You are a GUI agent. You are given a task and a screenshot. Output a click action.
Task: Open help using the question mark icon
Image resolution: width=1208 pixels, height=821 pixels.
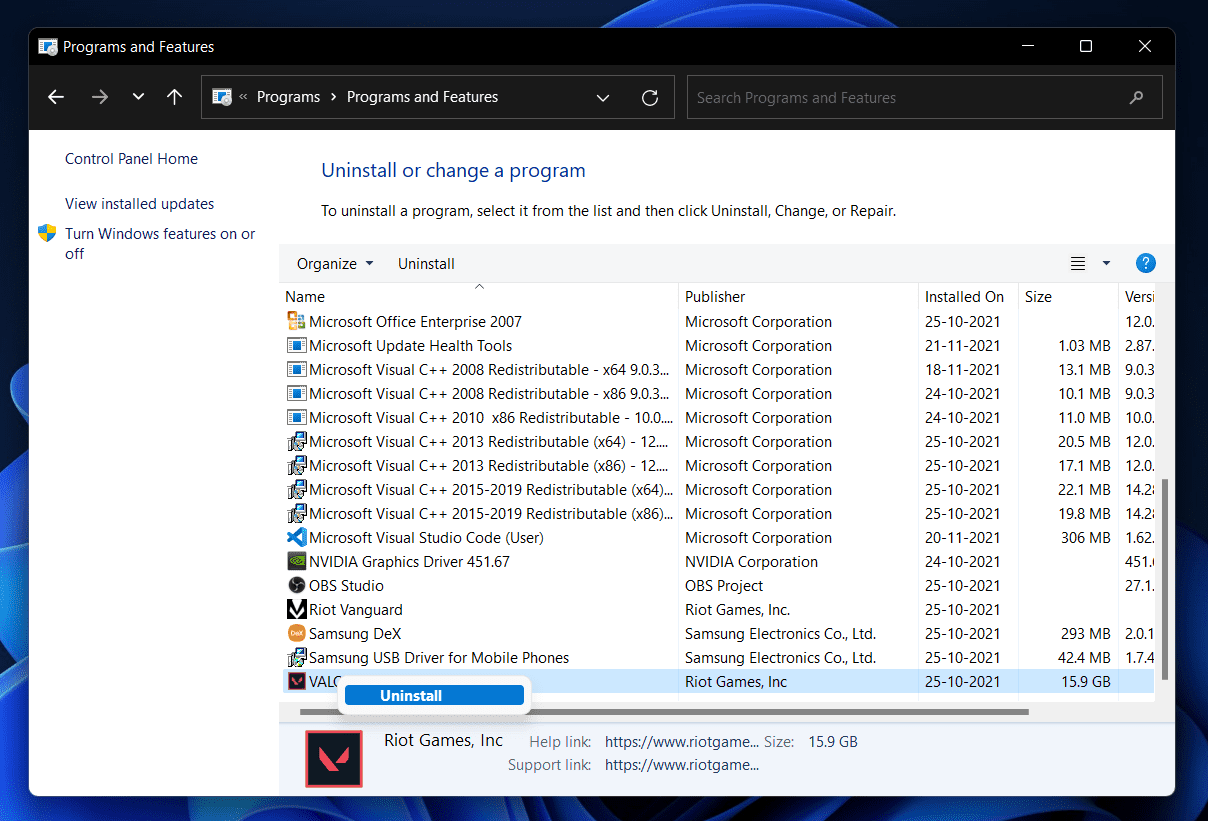pos(1145,263)
